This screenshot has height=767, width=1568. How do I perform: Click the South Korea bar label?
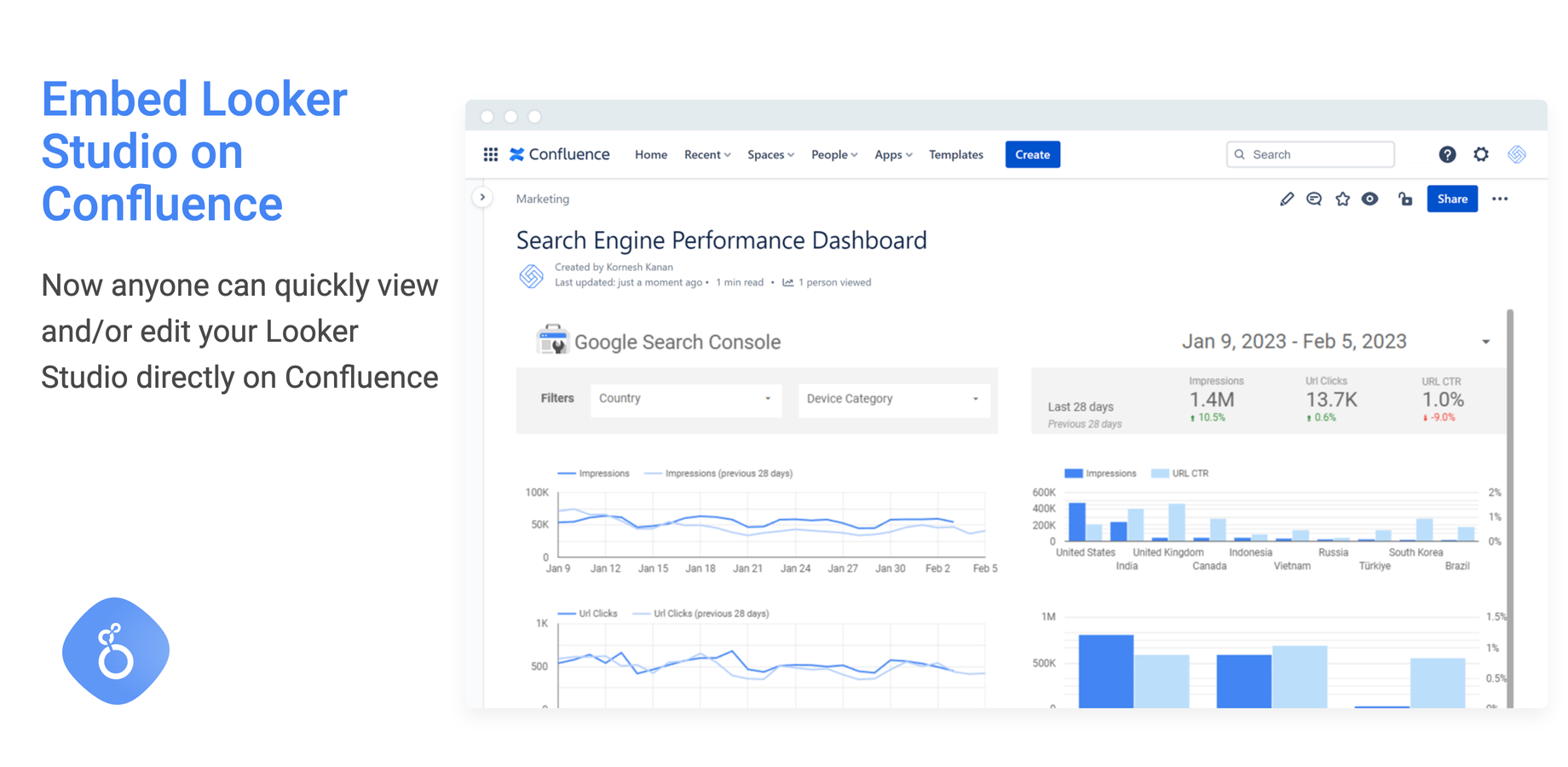point(1415,552)
